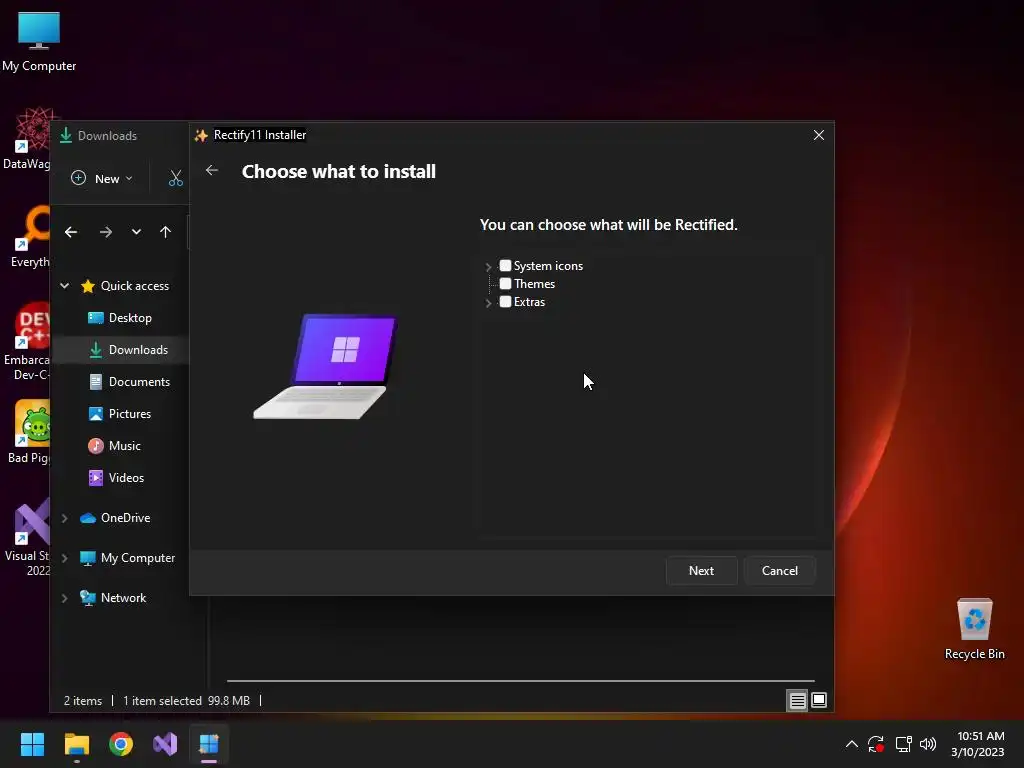Click the Rectify11 Installer sparkle icon
The height and width of the screenshot is (768, 1024).
(201, 135)
